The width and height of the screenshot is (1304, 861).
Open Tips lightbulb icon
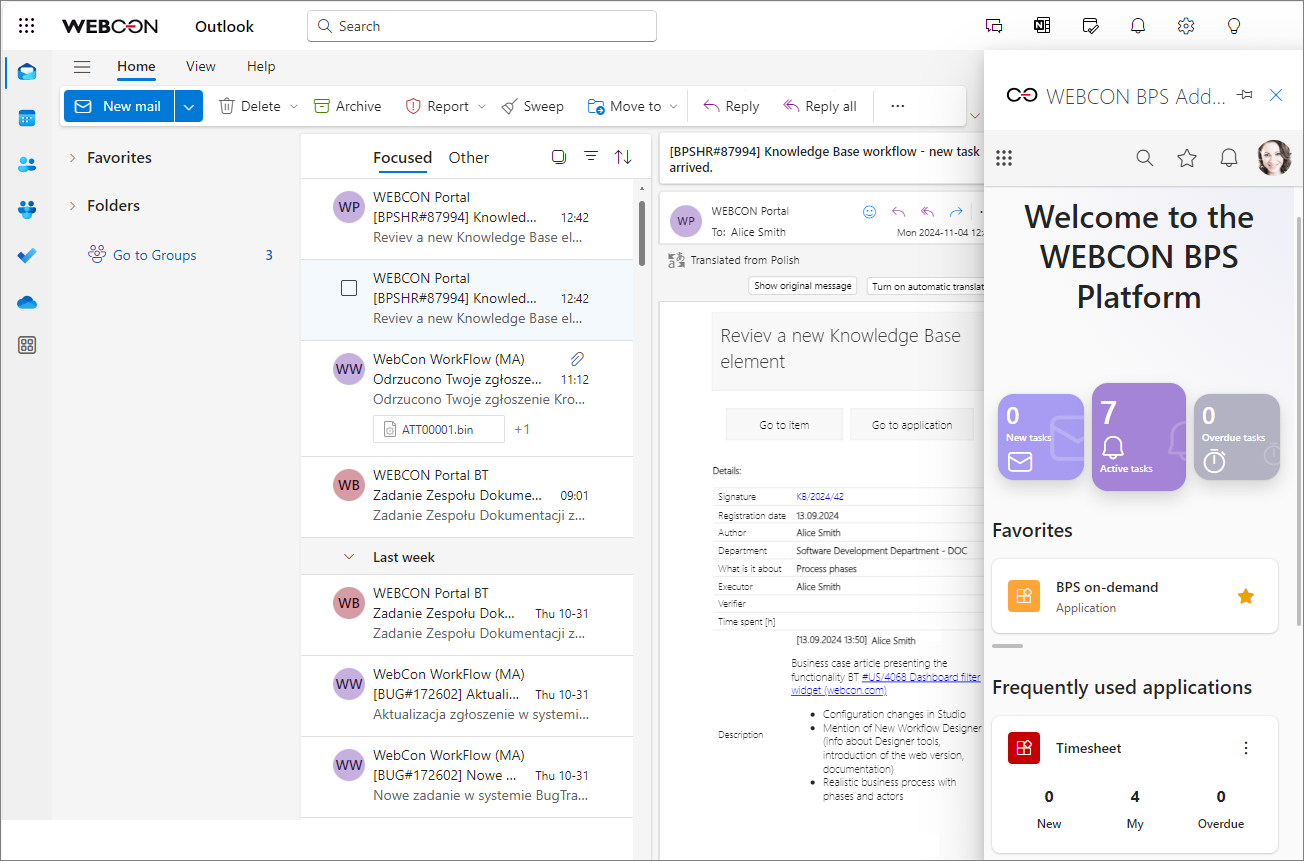(1234, 26)
